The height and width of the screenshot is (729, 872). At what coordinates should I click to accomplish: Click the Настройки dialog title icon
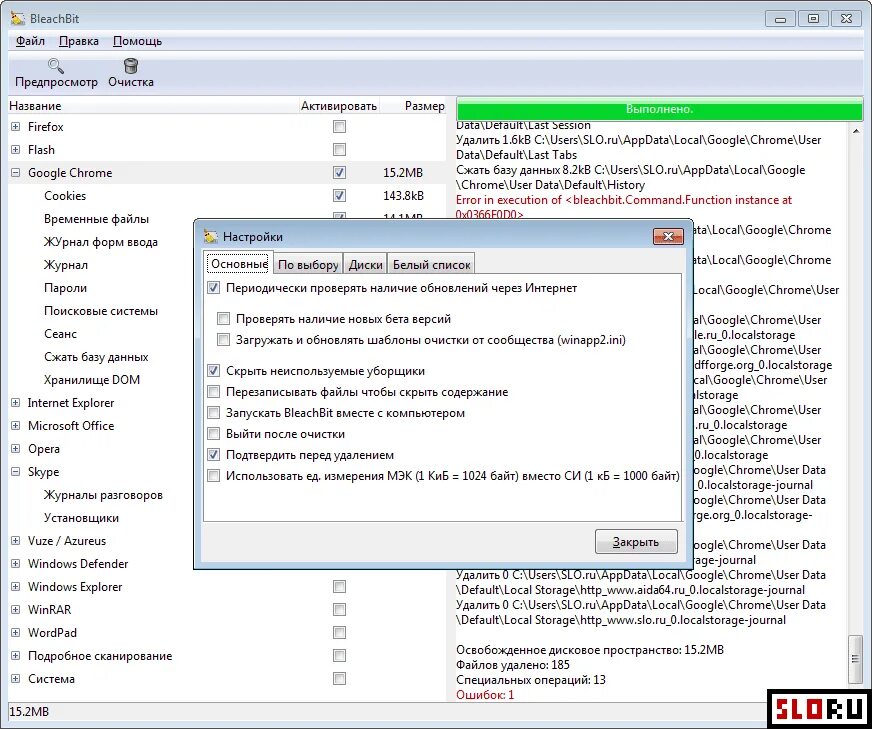coord(211,237)
